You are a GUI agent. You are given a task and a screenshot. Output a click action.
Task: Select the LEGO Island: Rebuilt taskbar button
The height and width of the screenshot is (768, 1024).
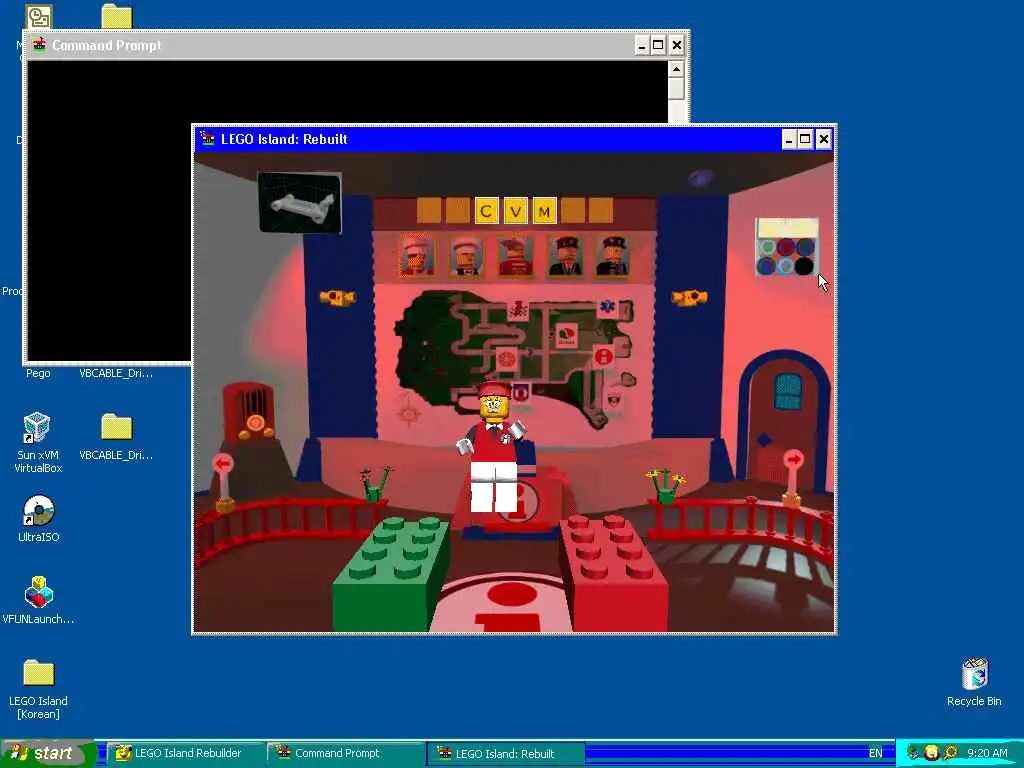point(505,754)
